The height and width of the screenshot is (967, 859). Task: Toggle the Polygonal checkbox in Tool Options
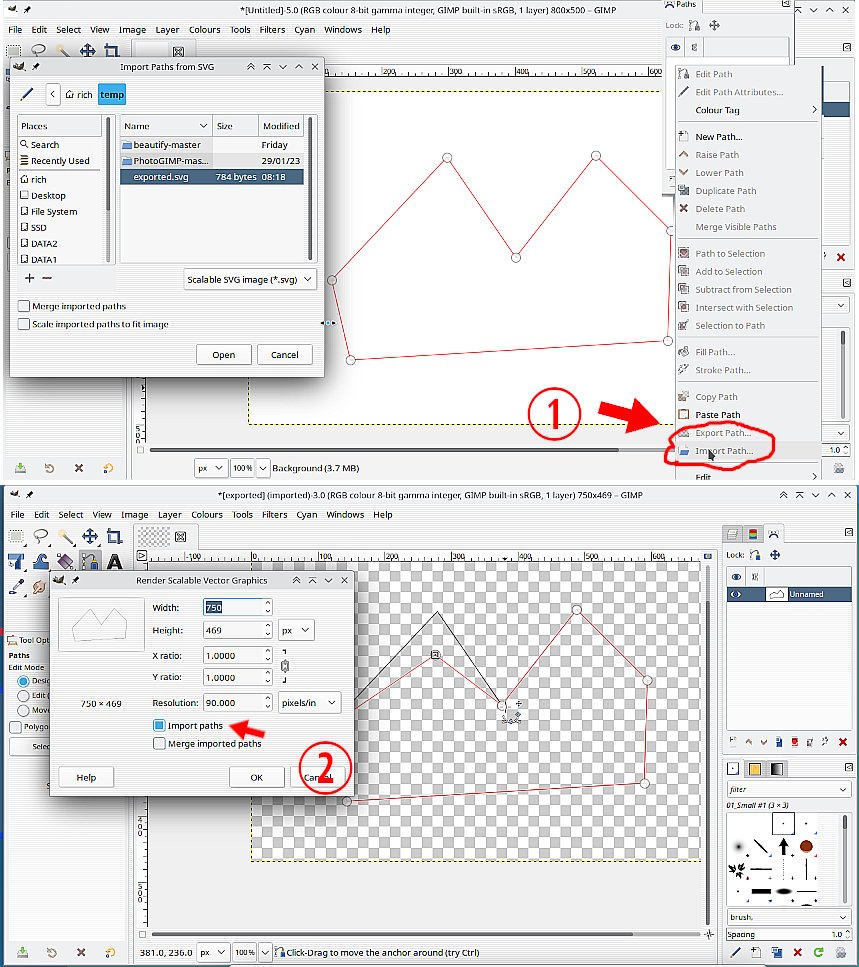15,727
